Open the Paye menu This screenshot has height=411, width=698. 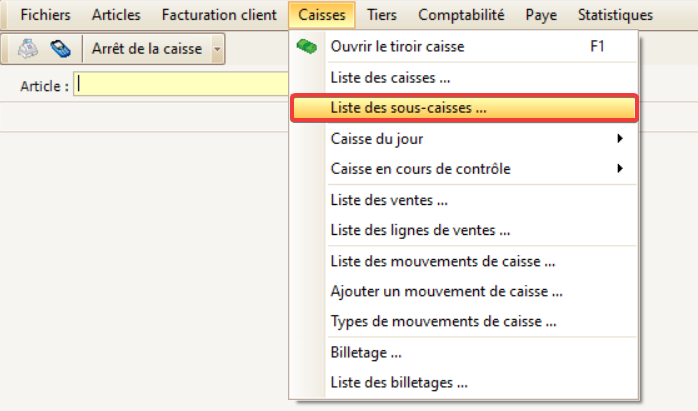(541, 15)
